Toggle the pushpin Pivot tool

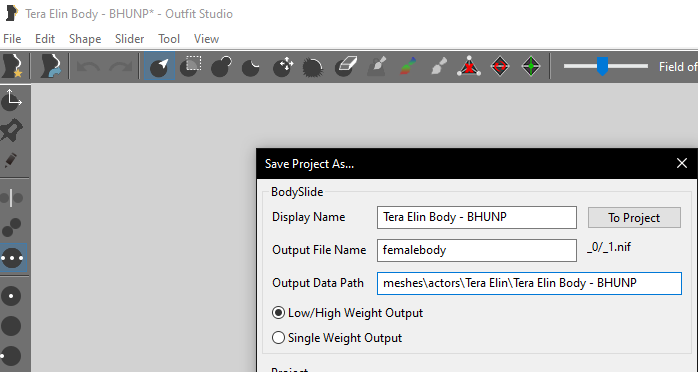tap(12, 130)
